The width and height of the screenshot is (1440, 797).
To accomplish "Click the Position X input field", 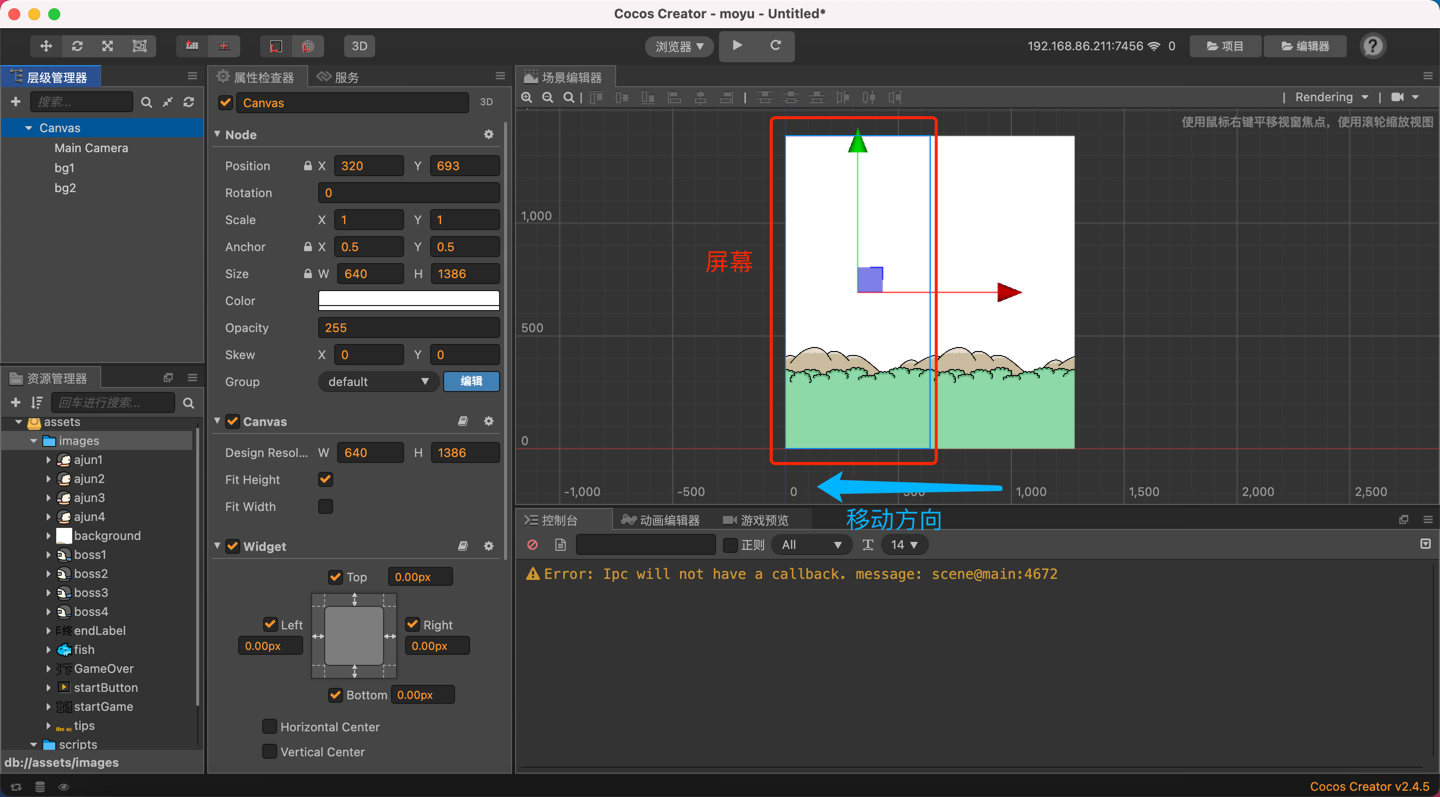I will [369, 166].
